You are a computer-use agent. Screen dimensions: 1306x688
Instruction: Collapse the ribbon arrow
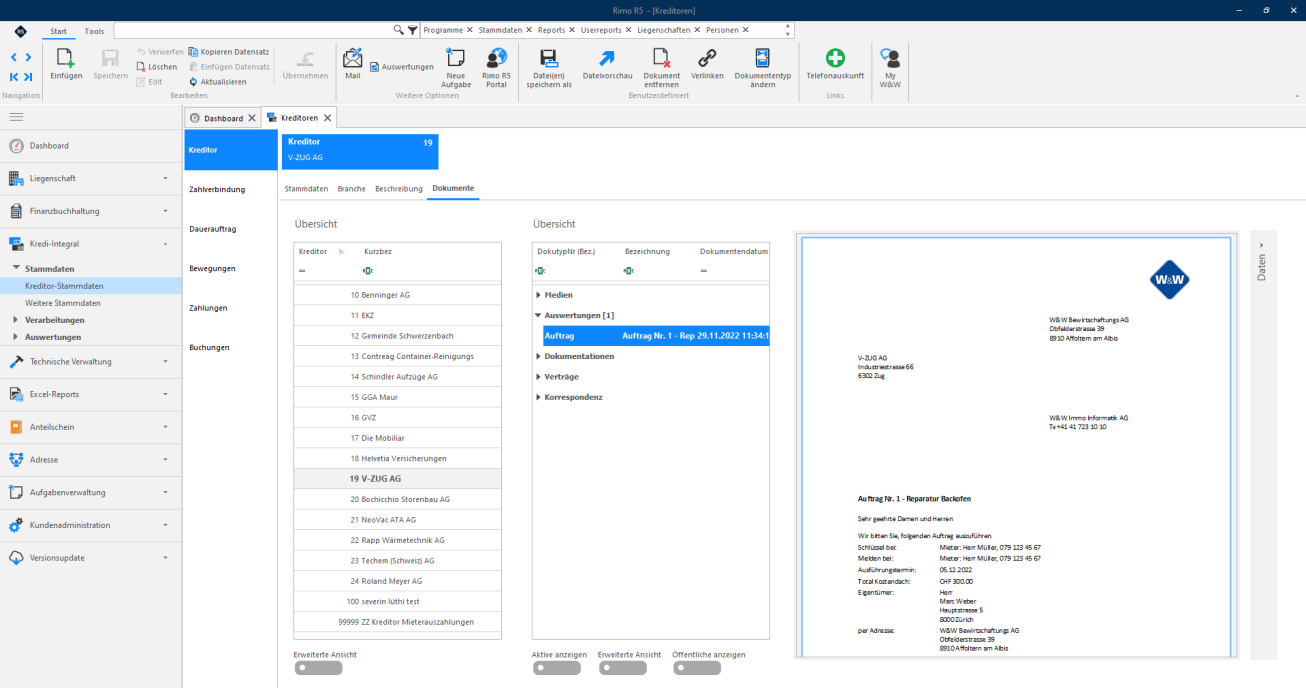[1297, 96]
